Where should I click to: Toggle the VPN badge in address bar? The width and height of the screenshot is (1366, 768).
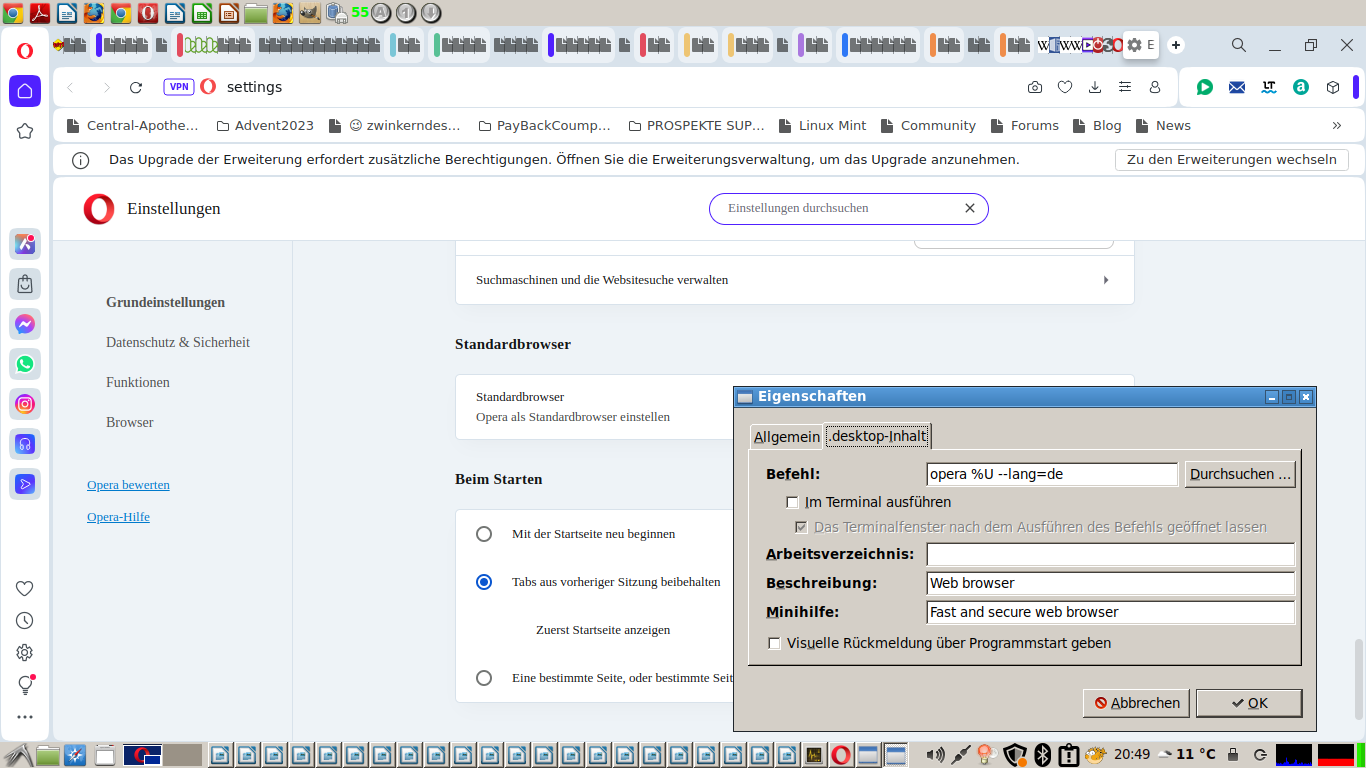tap(179, 87)
